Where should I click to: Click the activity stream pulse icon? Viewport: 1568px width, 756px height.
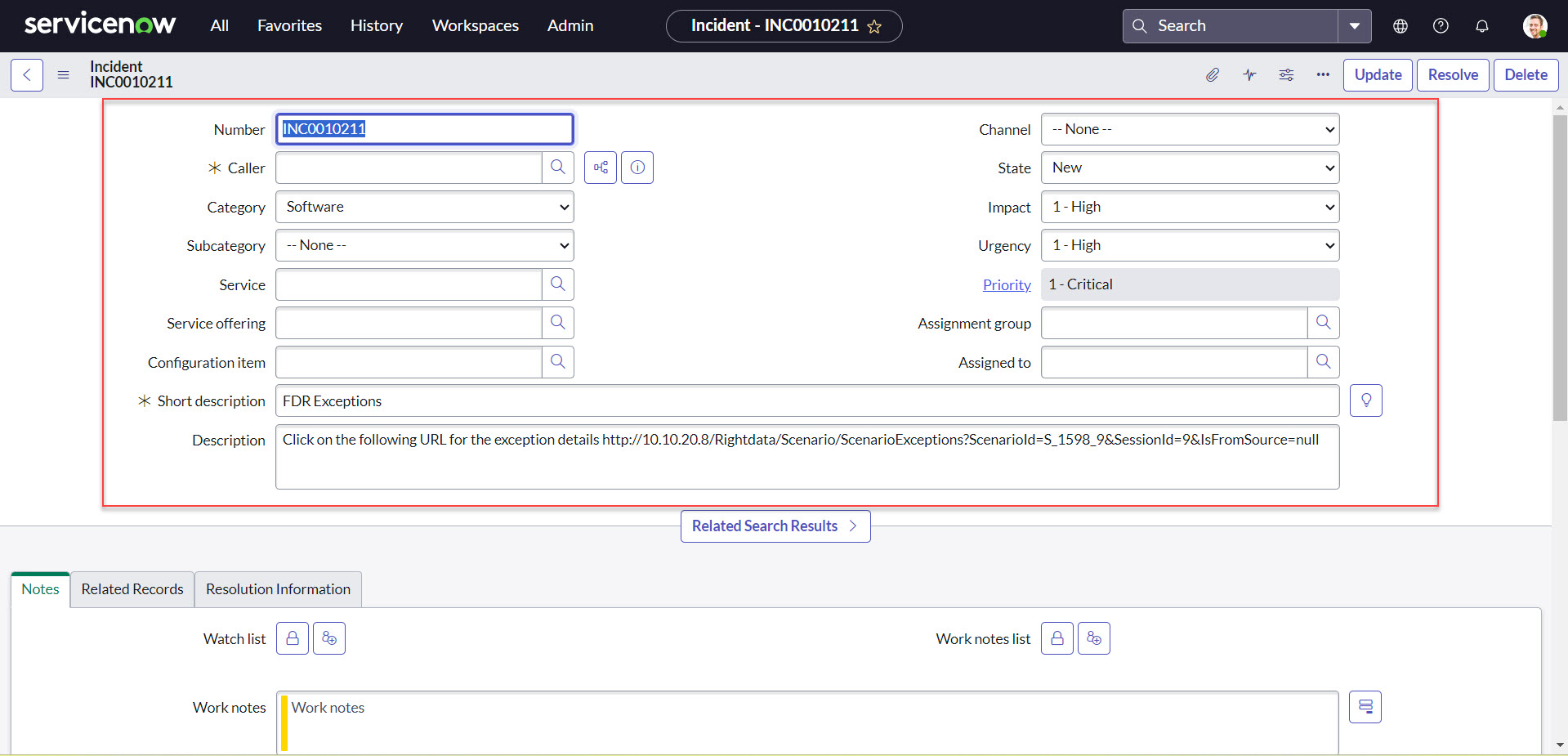point(1249,75)
